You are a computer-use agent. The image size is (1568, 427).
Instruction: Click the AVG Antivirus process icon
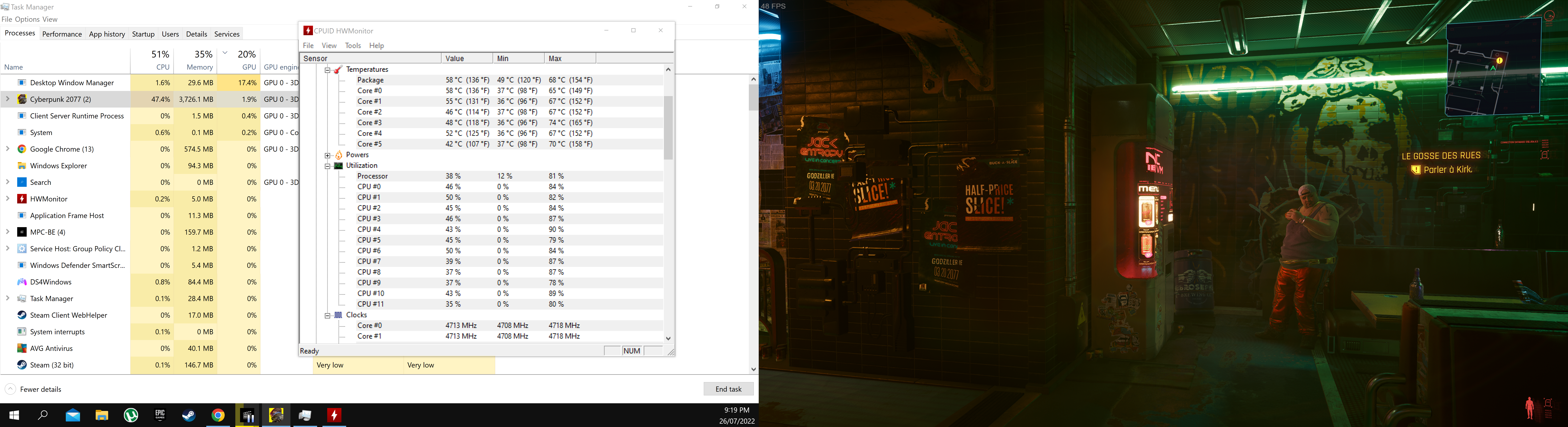(x=22, y=349)
